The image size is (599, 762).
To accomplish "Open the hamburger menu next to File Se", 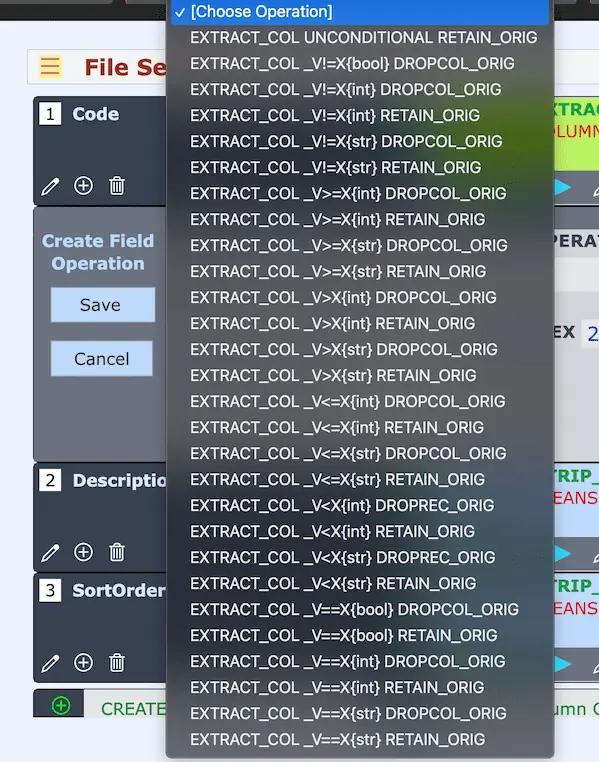I will tap(50, 67).
